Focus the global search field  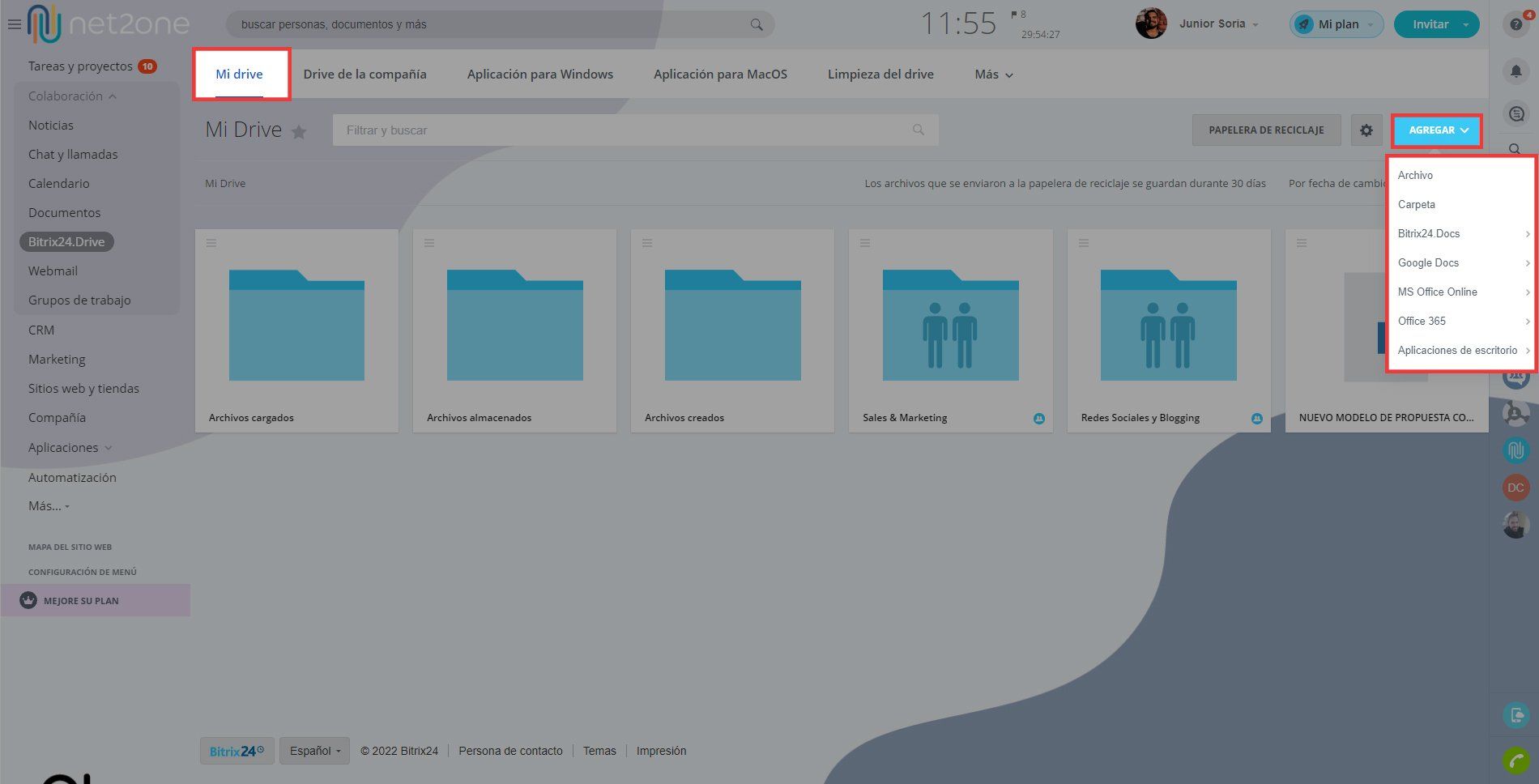500,24
